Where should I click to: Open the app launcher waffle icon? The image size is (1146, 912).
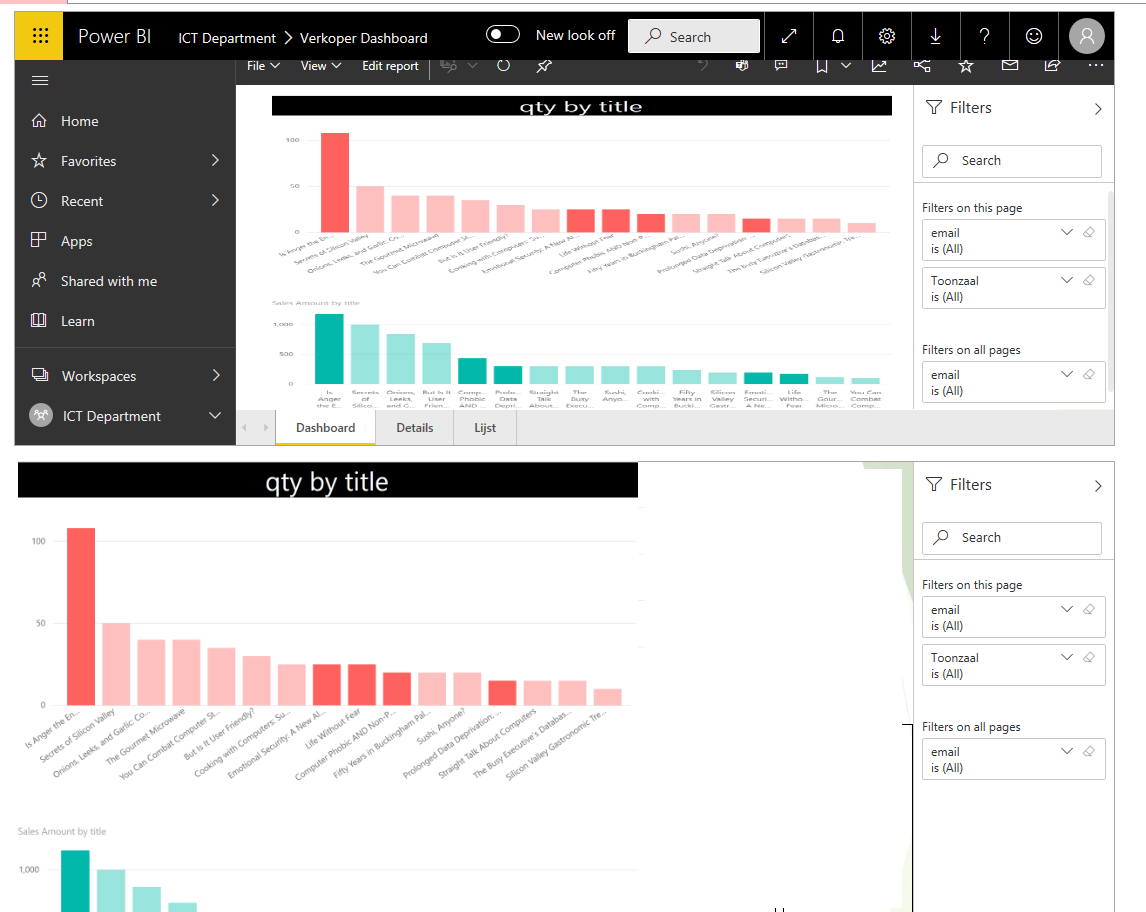tap(40, 36)
